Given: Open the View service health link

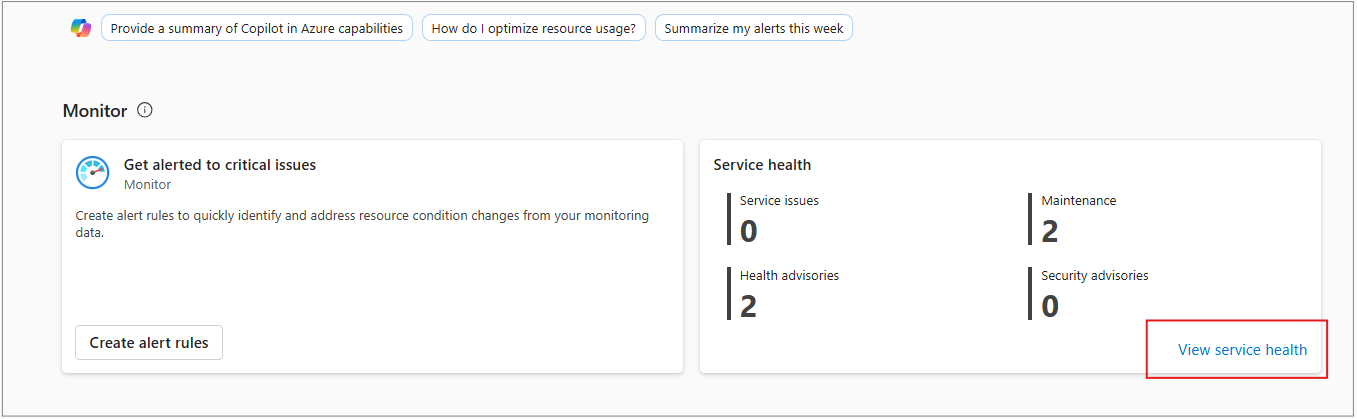Looking at the screenshot, I should 1242,350.
